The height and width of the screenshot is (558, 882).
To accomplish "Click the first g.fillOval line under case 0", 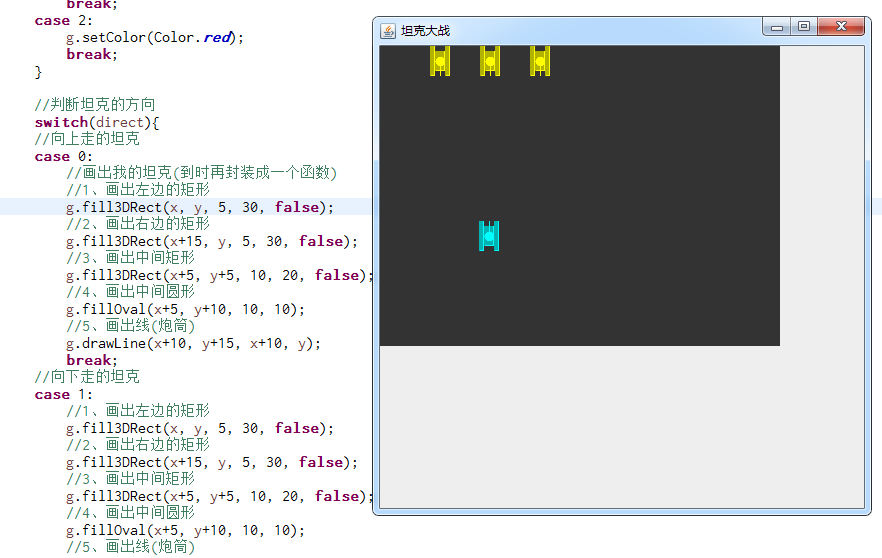I will 185,309.
